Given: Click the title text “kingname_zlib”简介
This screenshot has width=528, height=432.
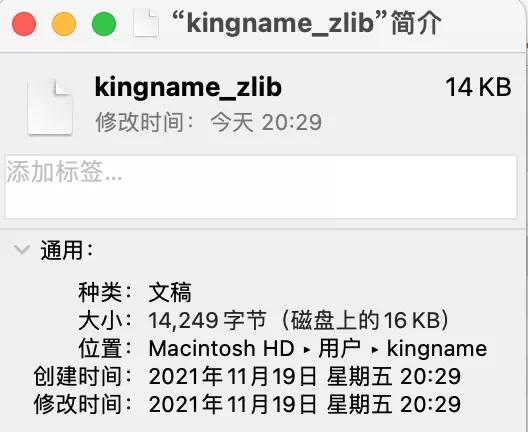Looking at the screenshot, I should click(306, 24).
